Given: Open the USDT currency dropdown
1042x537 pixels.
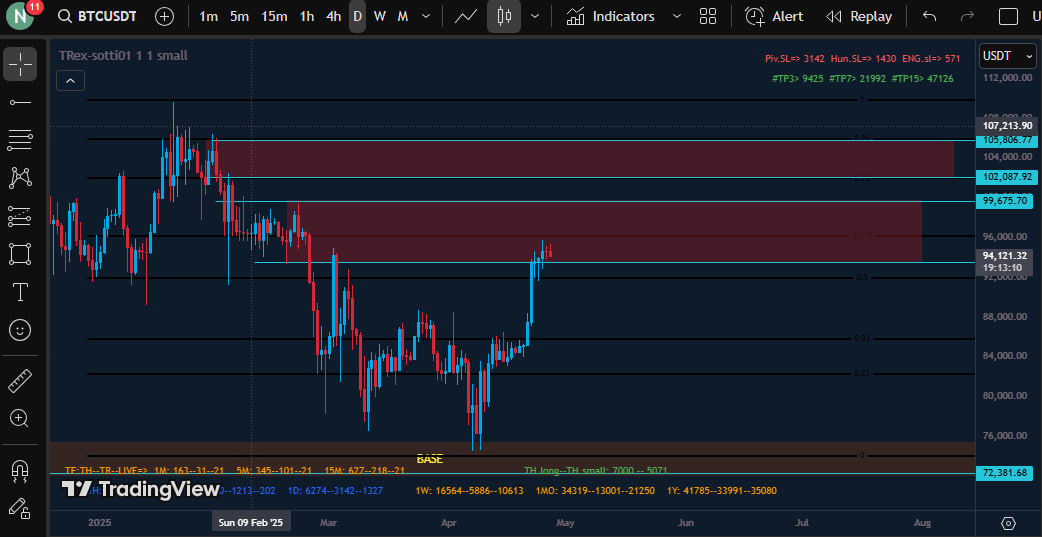Looking at the screenshot, I should (1008, 56).
